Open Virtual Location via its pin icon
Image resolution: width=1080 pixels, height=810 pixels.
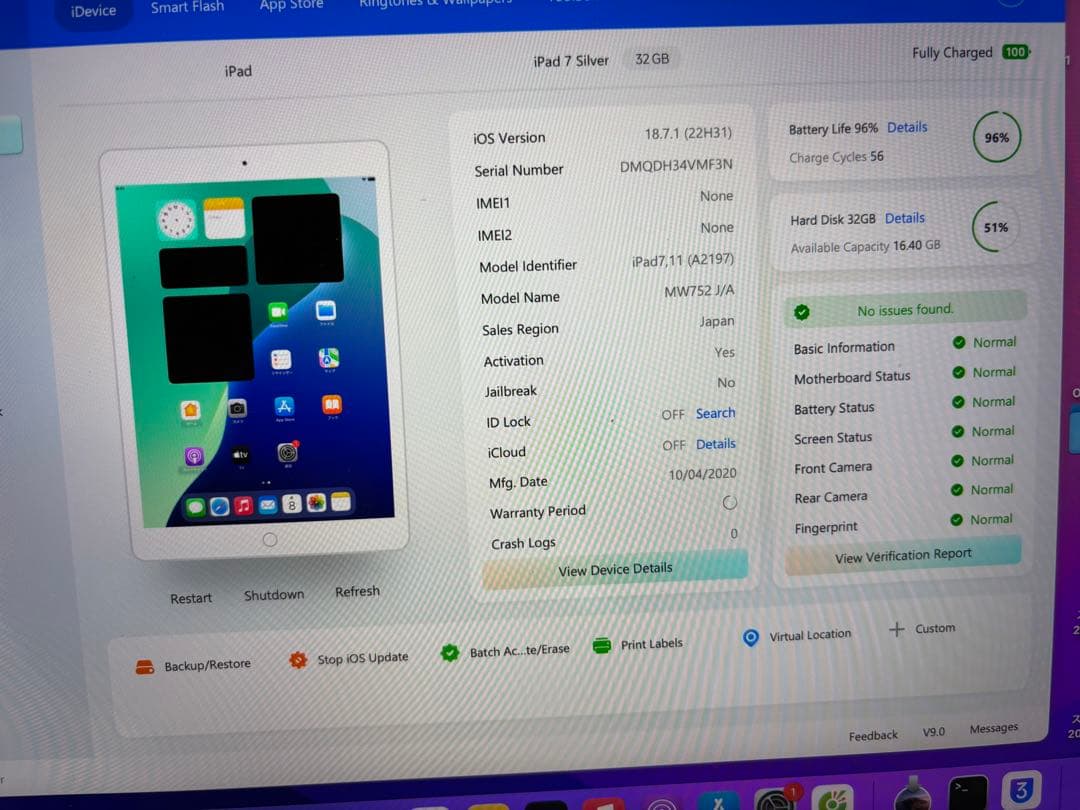coord(750,638)
